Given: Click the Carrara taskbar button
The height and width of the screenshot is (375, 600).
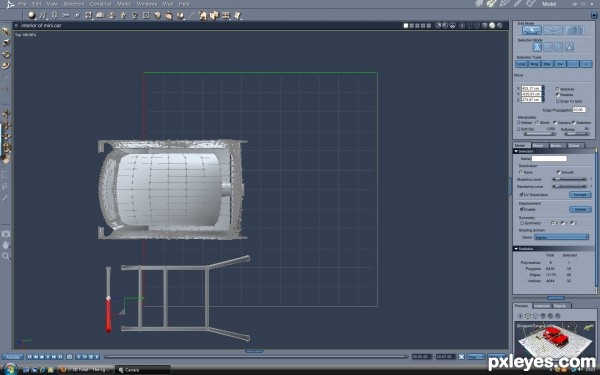Looking at the screenshot, I should pyautogui.click(x=142, y=370).
